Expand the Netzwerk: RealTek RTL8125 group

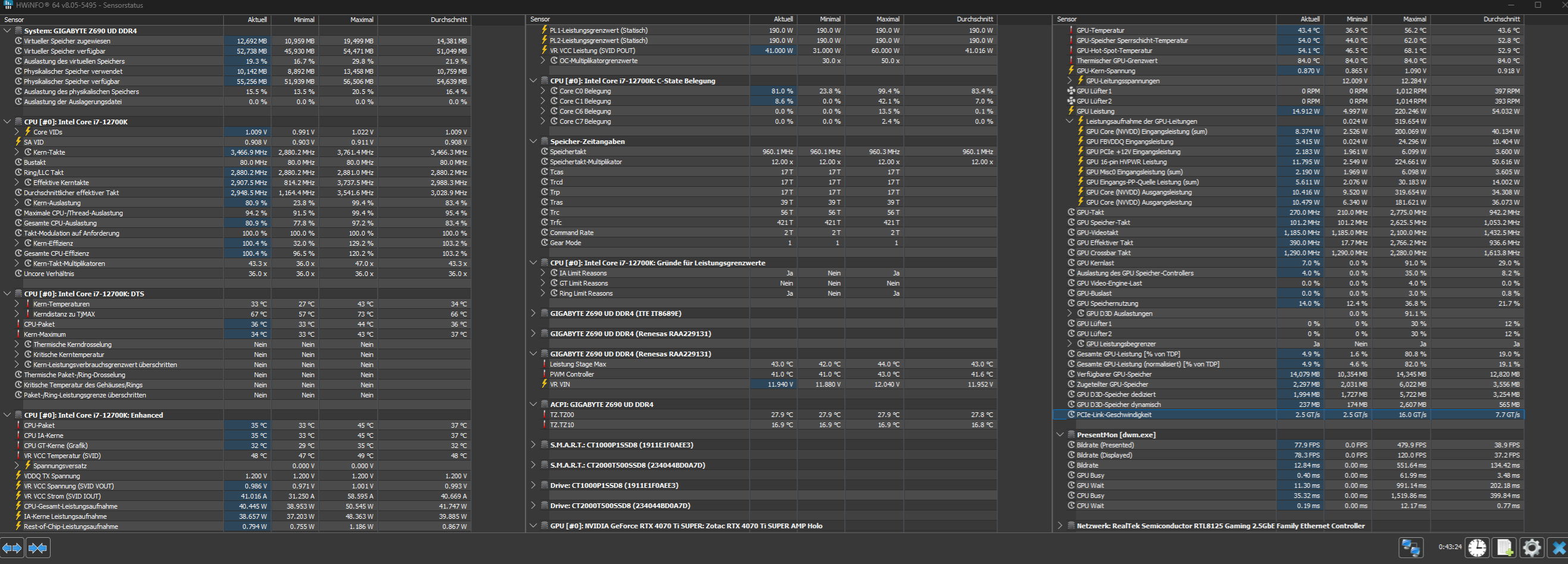click(x=1060, y=526)
